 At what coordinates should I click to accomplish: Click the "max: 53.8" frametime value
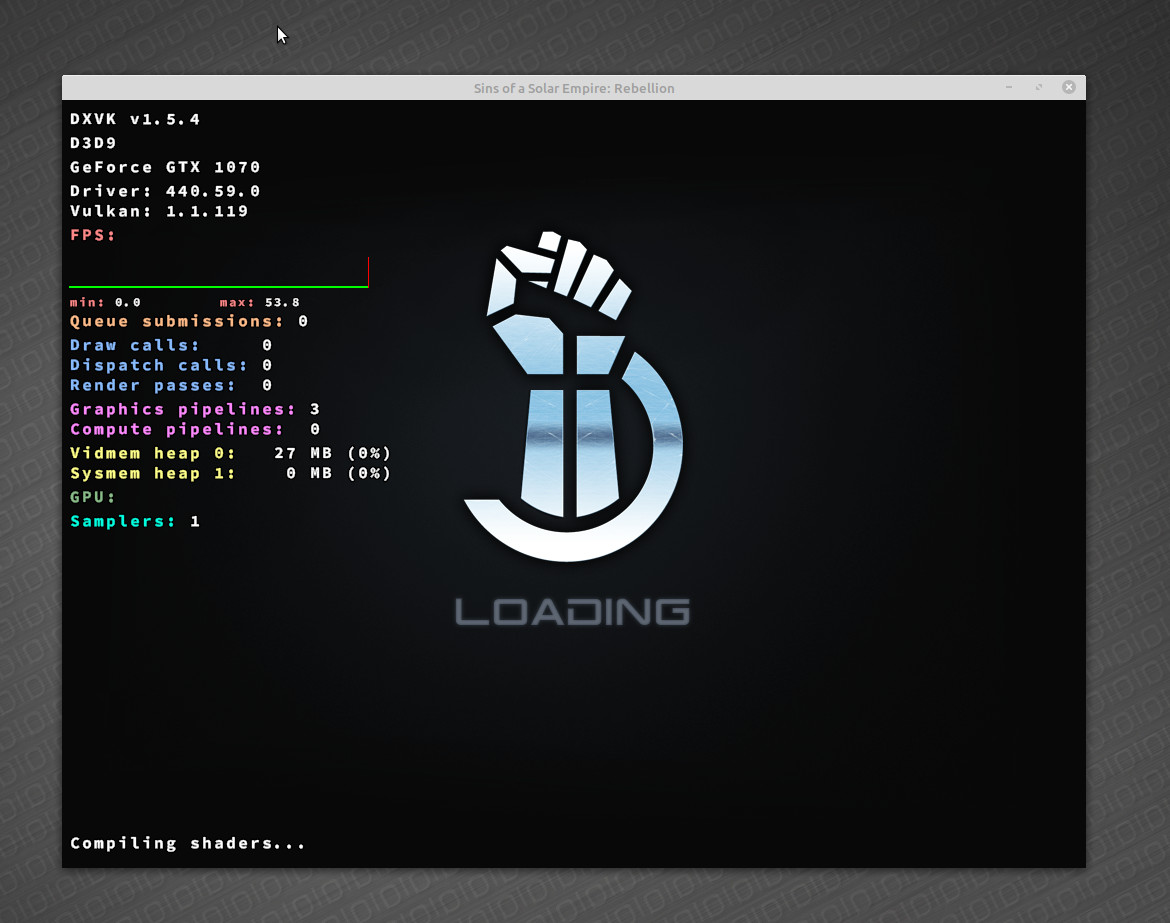(x=260, y=302)
